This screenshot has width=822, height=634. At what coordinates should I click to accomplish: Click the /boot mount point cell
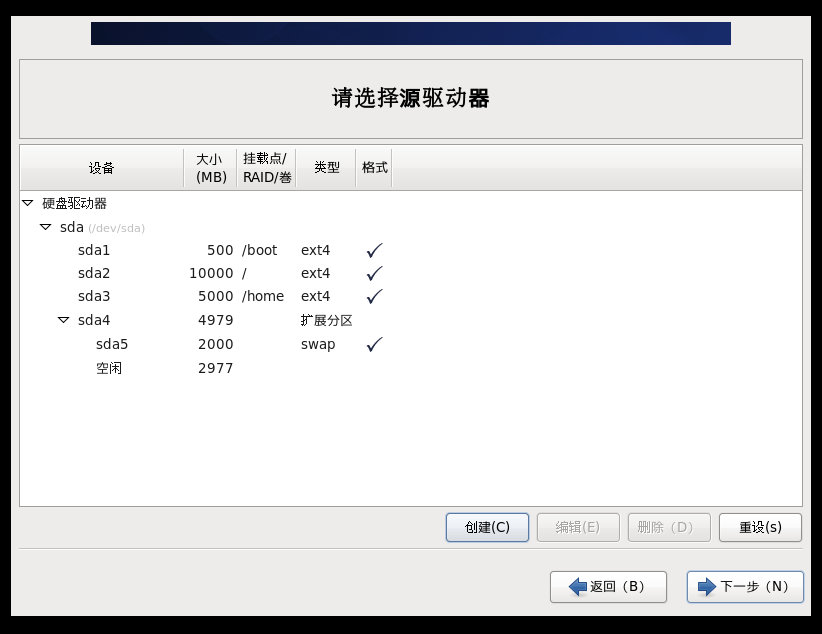point(259,250)
